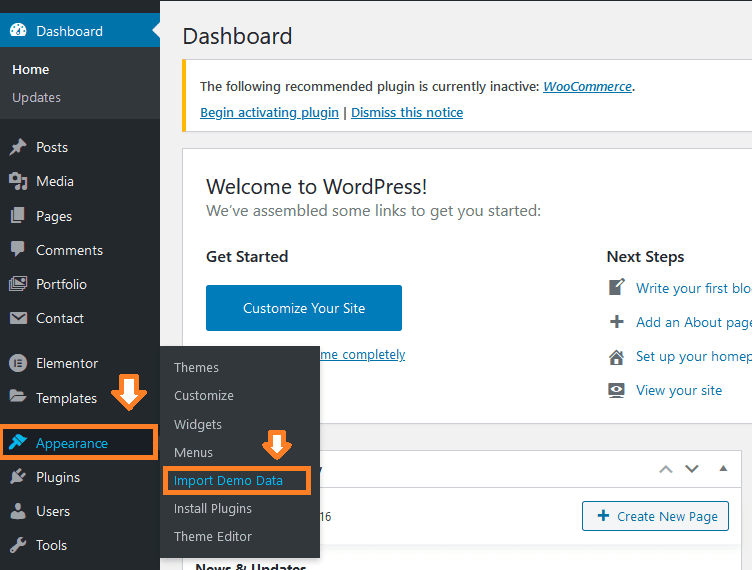Move widget panel down with down chevron
Image resolution: width=752 pixels, height=570 pixels.
tap(692, 469)
